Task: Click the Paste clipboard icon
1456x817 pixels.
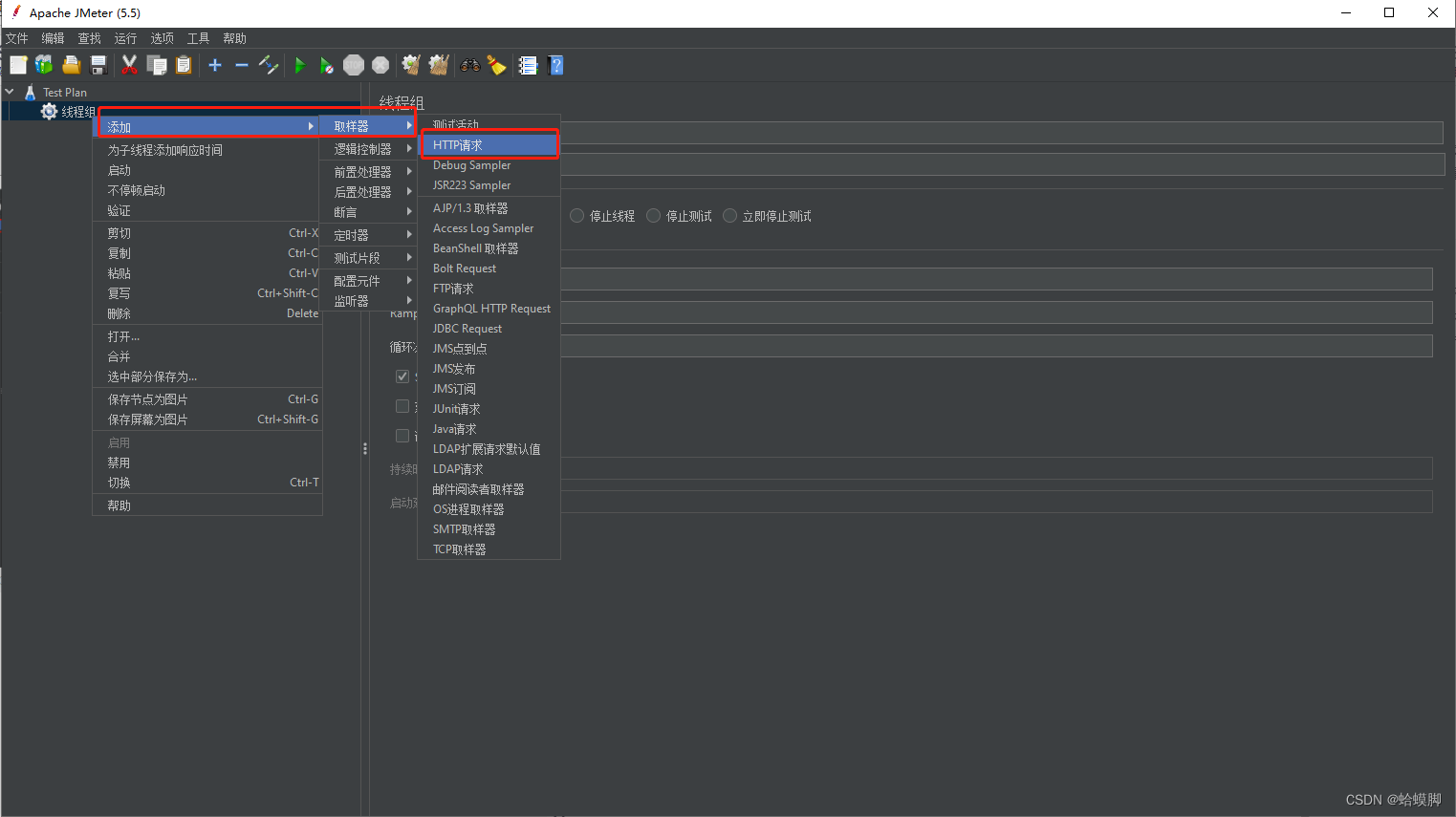Action: pos(184,65)
